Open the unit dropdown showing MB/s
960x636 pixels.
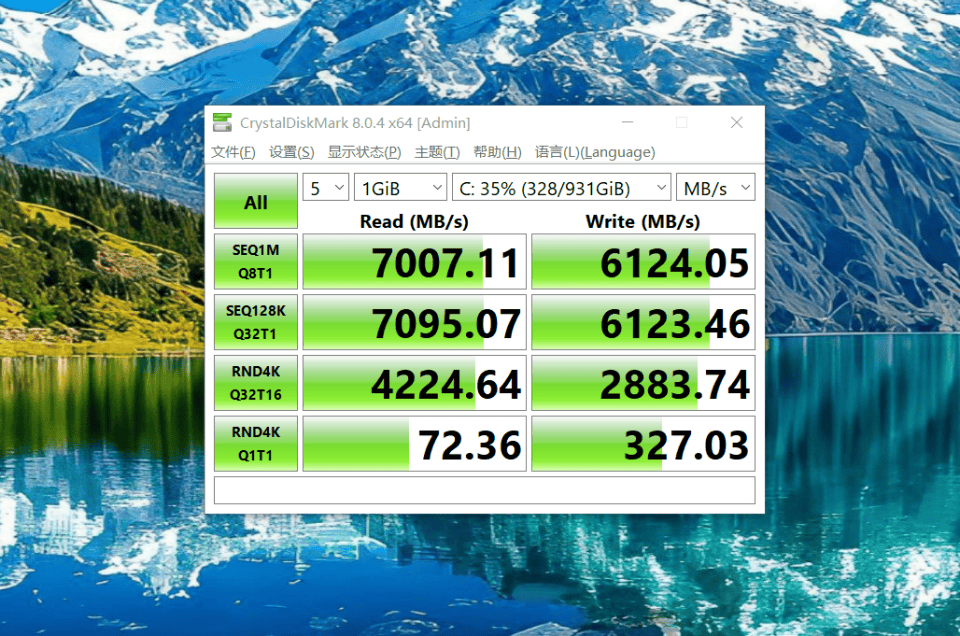click(x=716, y=187)
